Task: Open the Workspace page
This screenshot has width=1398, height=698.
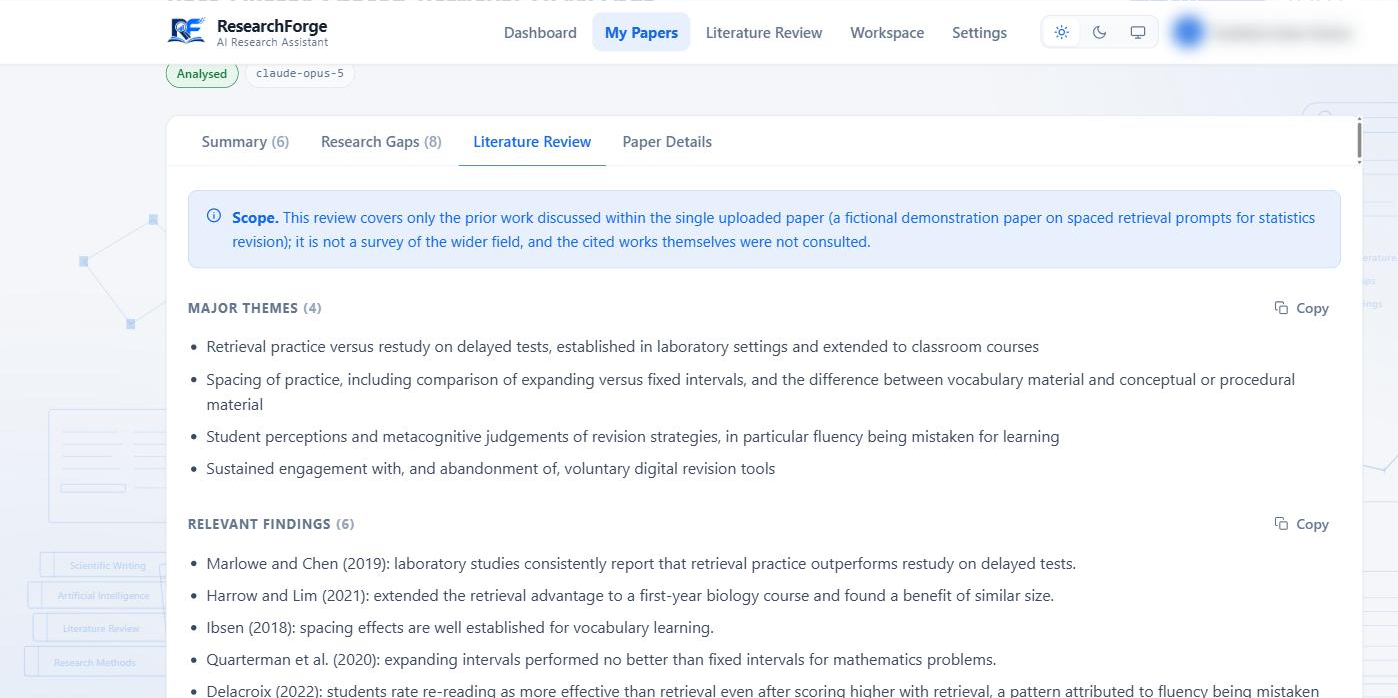Action: 887,32
